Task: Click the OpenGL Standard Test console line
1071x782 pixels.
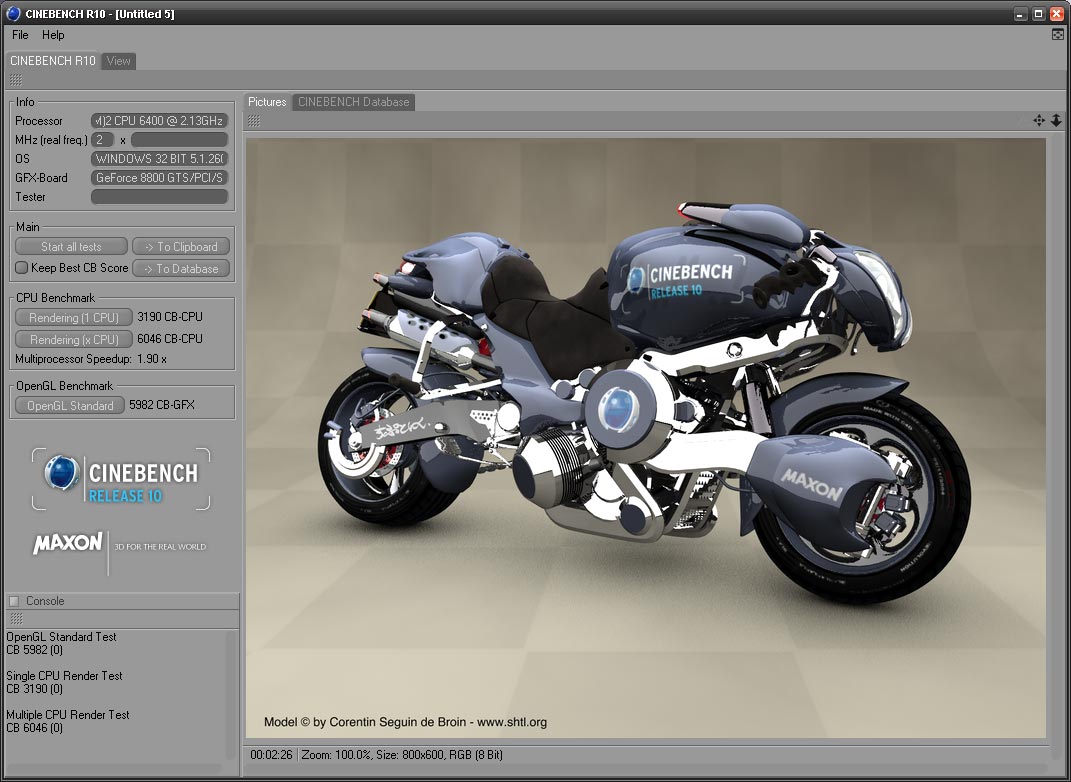Action: tap(61, 637)
